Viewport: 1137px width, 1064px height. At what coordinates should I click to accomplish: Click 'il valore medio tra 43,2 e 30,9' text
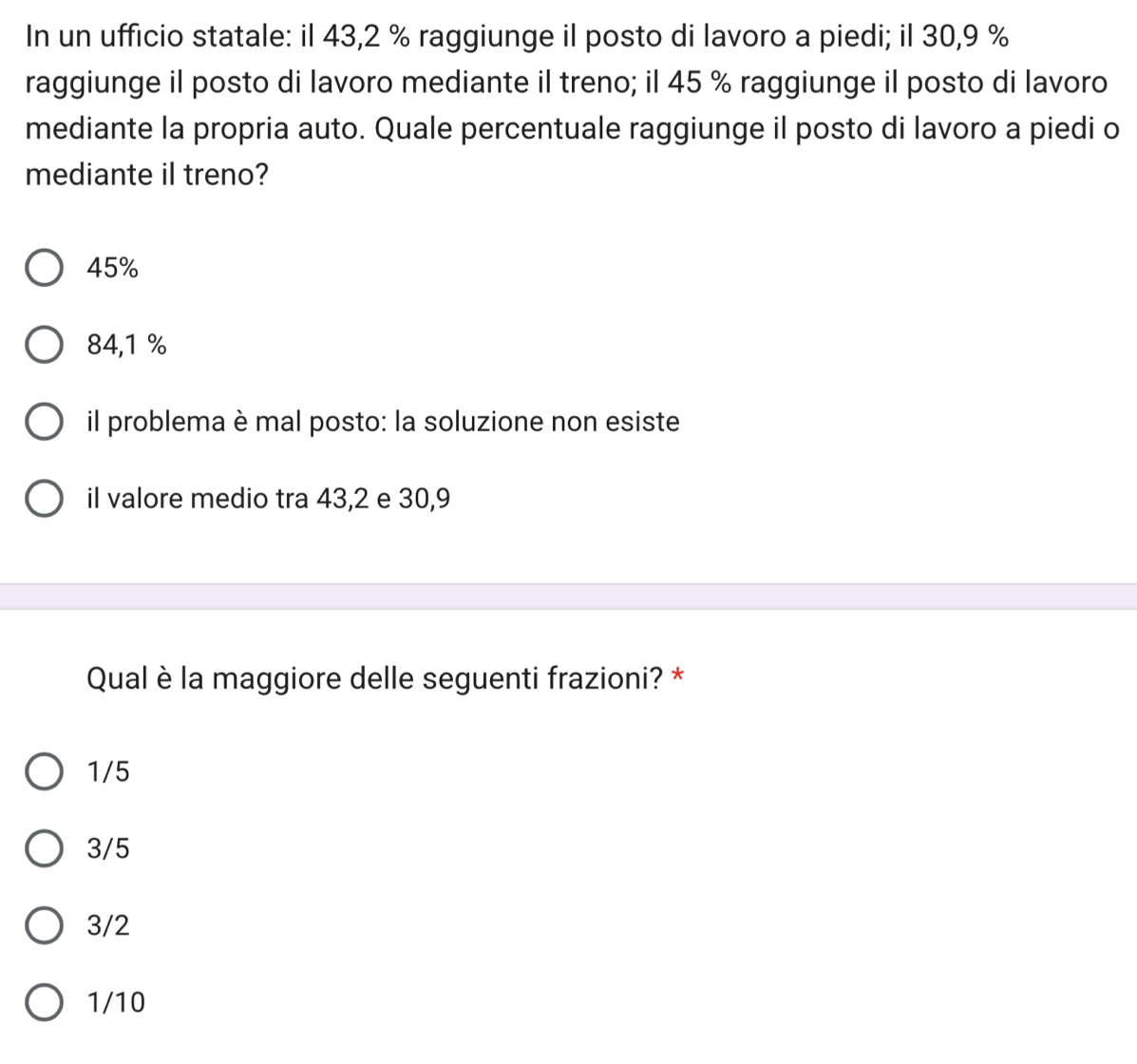268,498
